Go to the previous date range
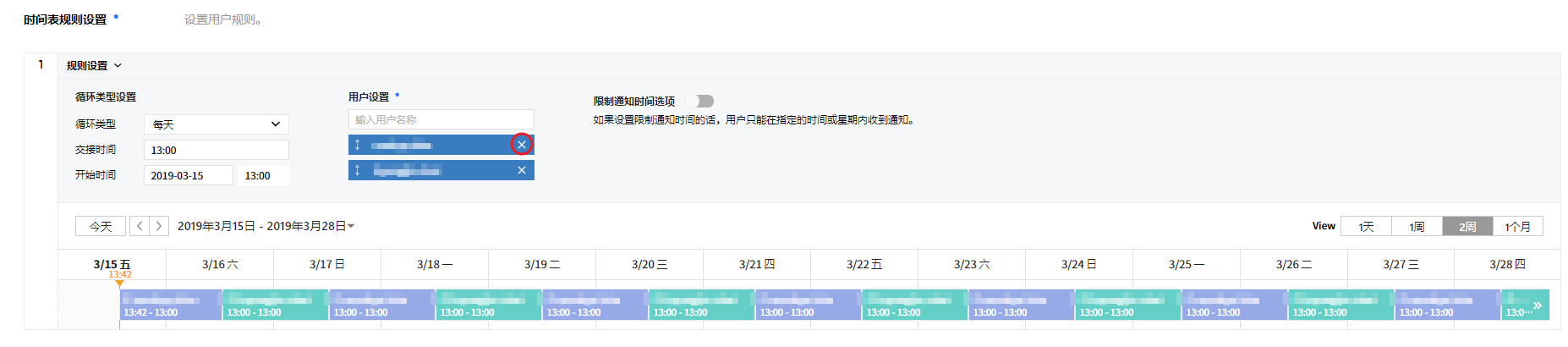Screen dimensions: 1568x347 (140, 226)
